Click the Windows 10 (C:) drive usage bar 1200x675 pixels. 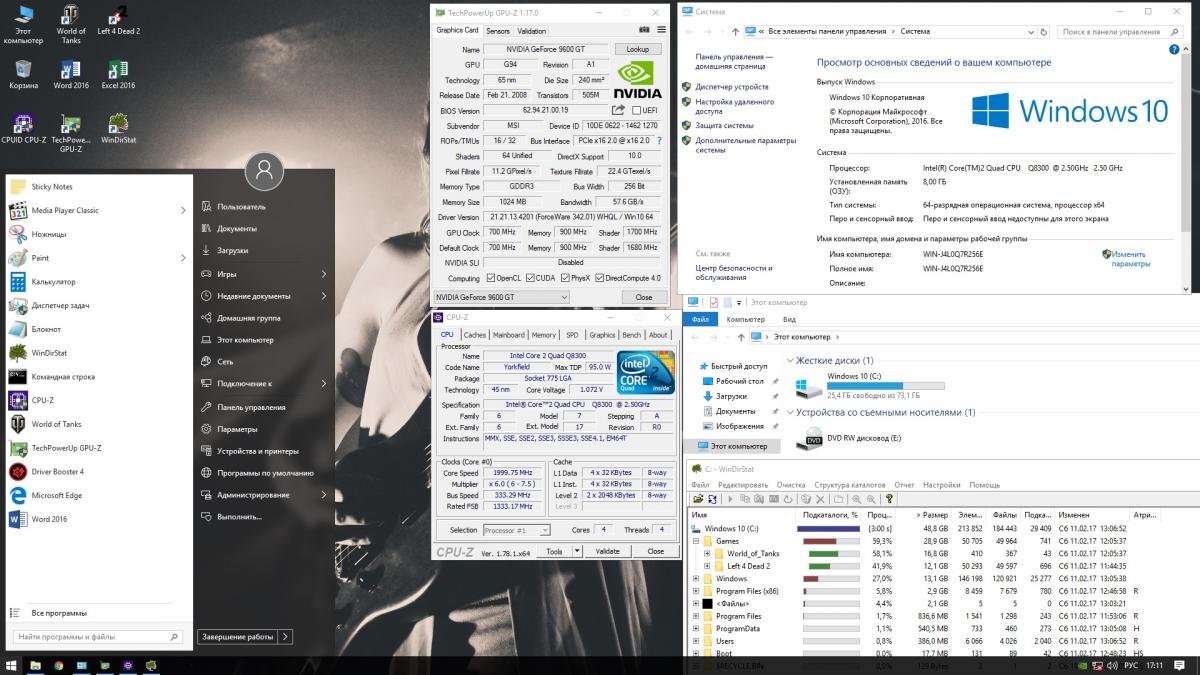[x=885, y=386]
